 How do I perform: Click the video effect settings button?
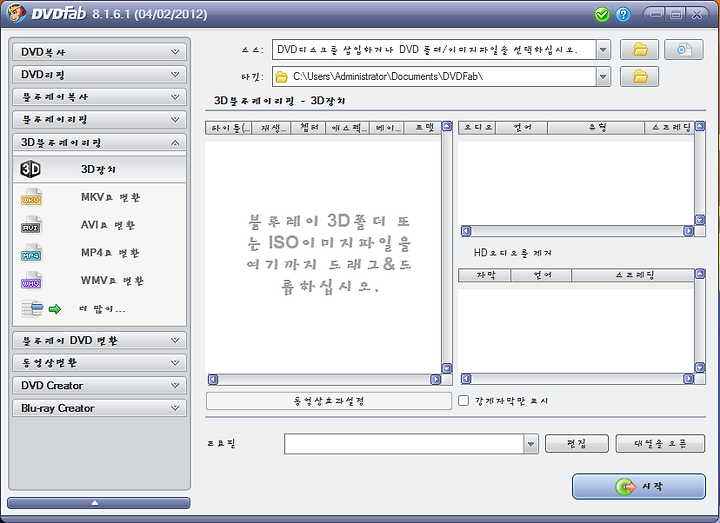[329, 401]
